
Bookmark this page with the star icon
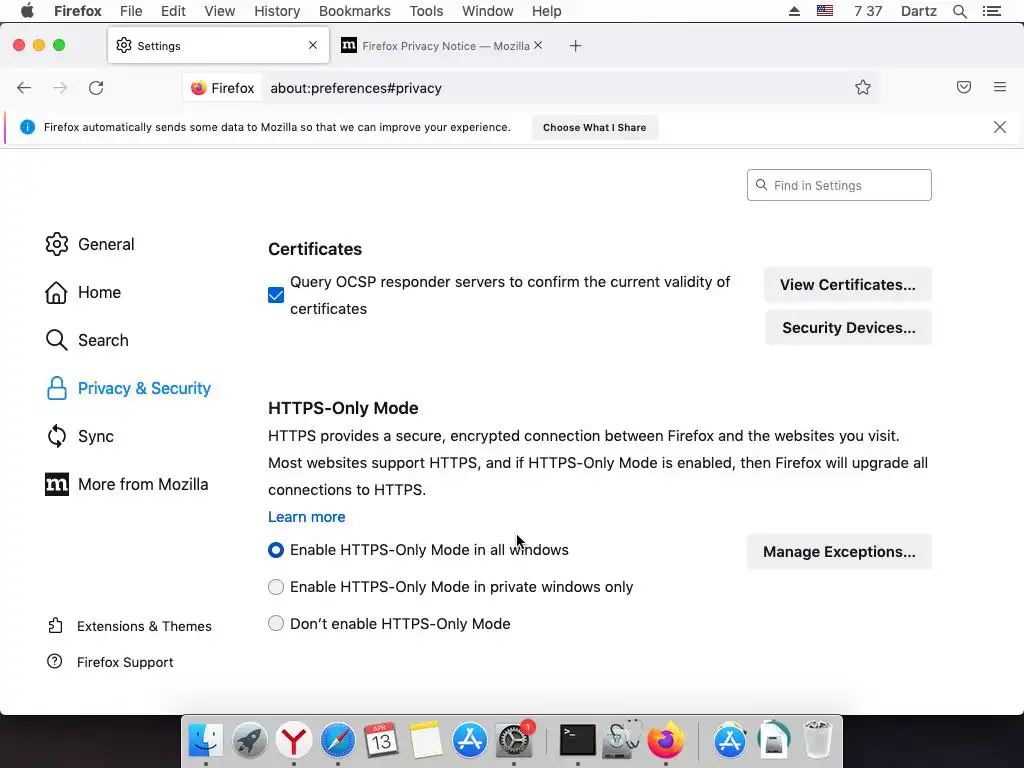(x=863, y=88)
